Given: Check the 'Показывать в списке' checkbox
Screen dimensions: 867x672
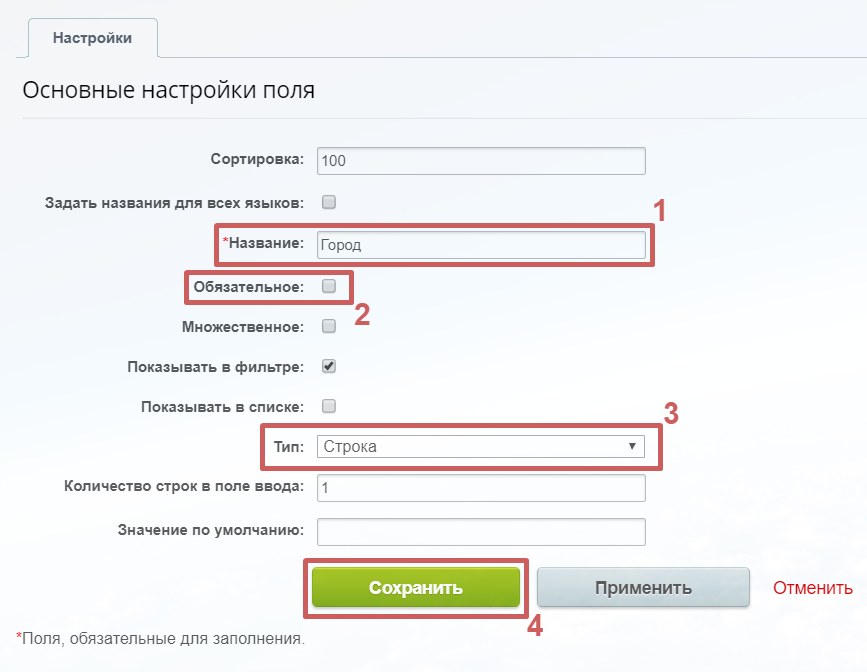Looking at the screenshot, I should (x=329, y=407).
